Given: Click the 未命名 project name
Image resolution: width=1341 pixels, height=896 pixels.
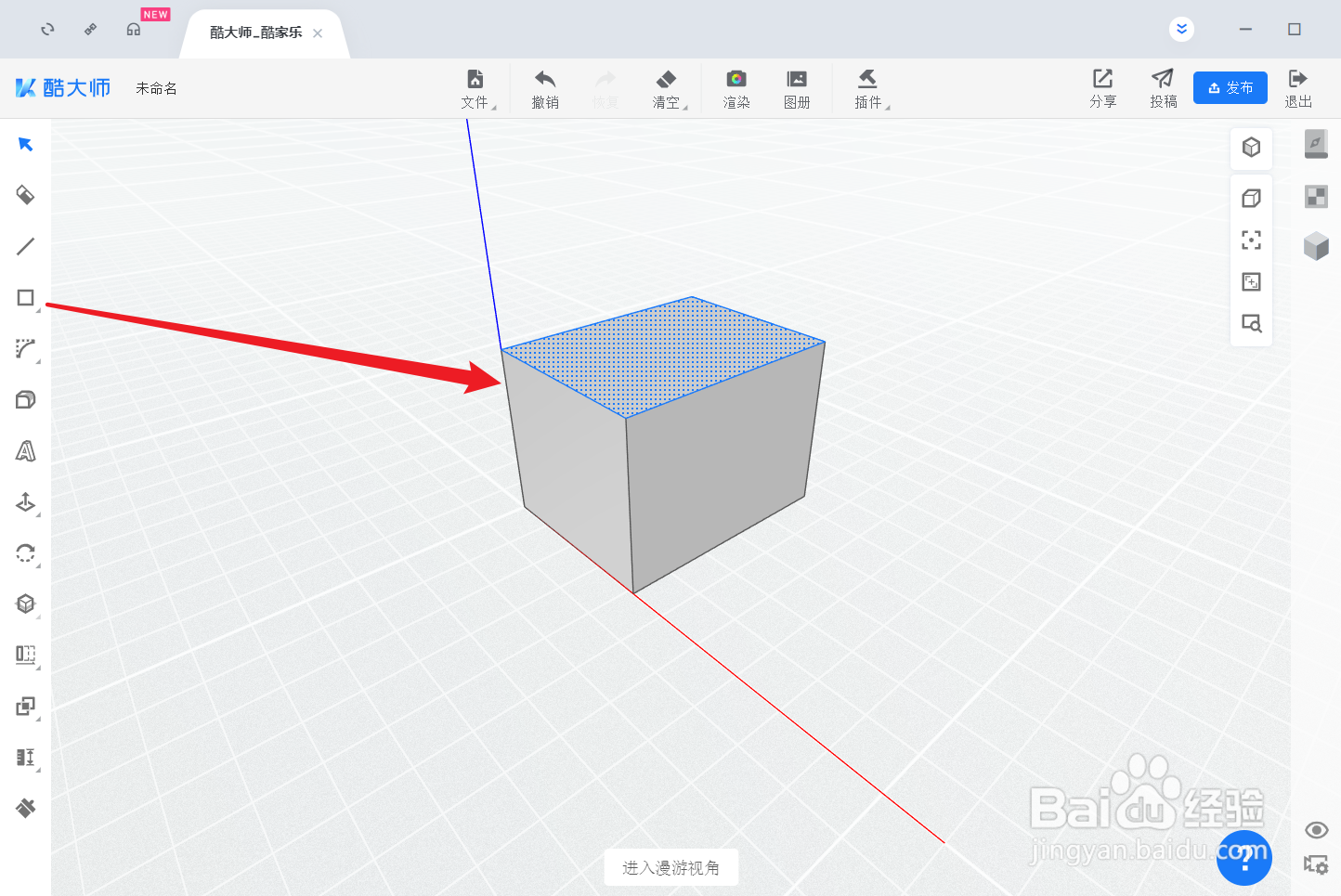Looking at the screenshot, I should point(156,88).
